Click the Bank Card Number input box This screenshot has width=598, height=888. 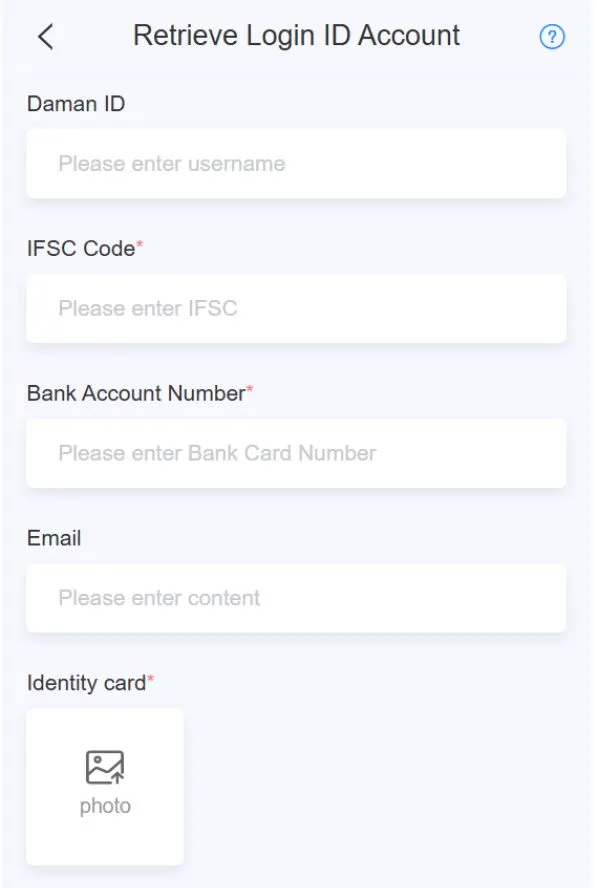(297, 453)
